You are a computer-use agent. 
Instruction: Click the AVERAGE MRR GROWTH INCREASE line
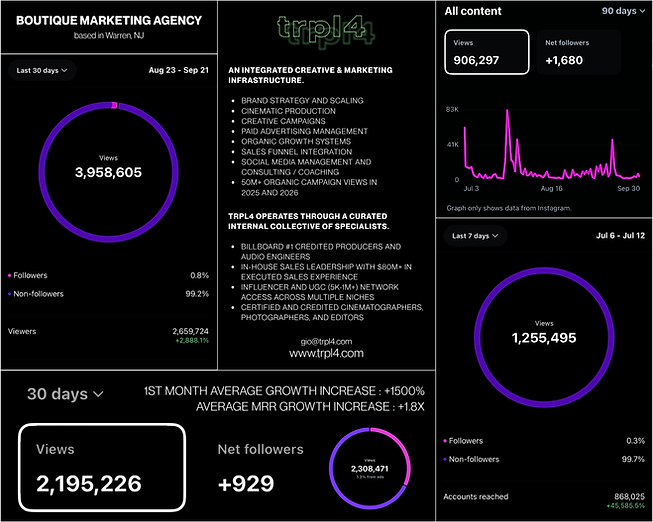pos(310,407)
